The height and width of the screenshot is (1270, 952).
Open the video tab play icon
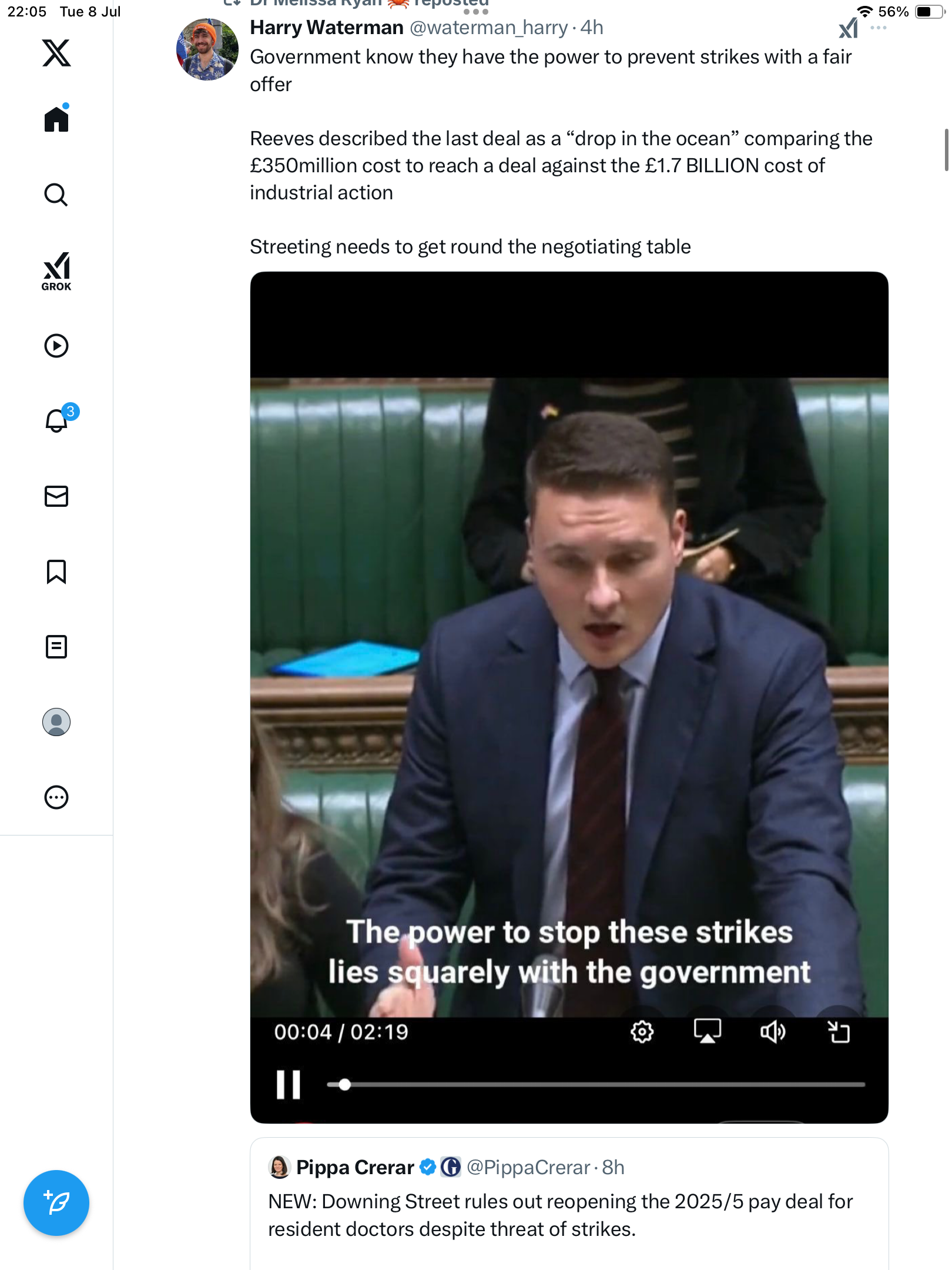point(56,346)
